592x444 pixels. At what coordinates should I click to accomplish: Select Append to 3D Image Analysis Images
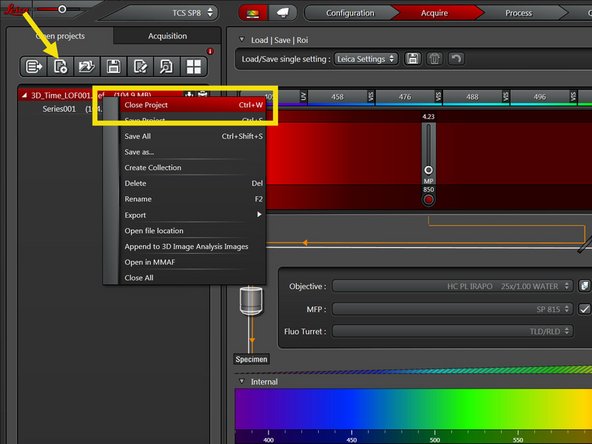(x=193, y=247)
